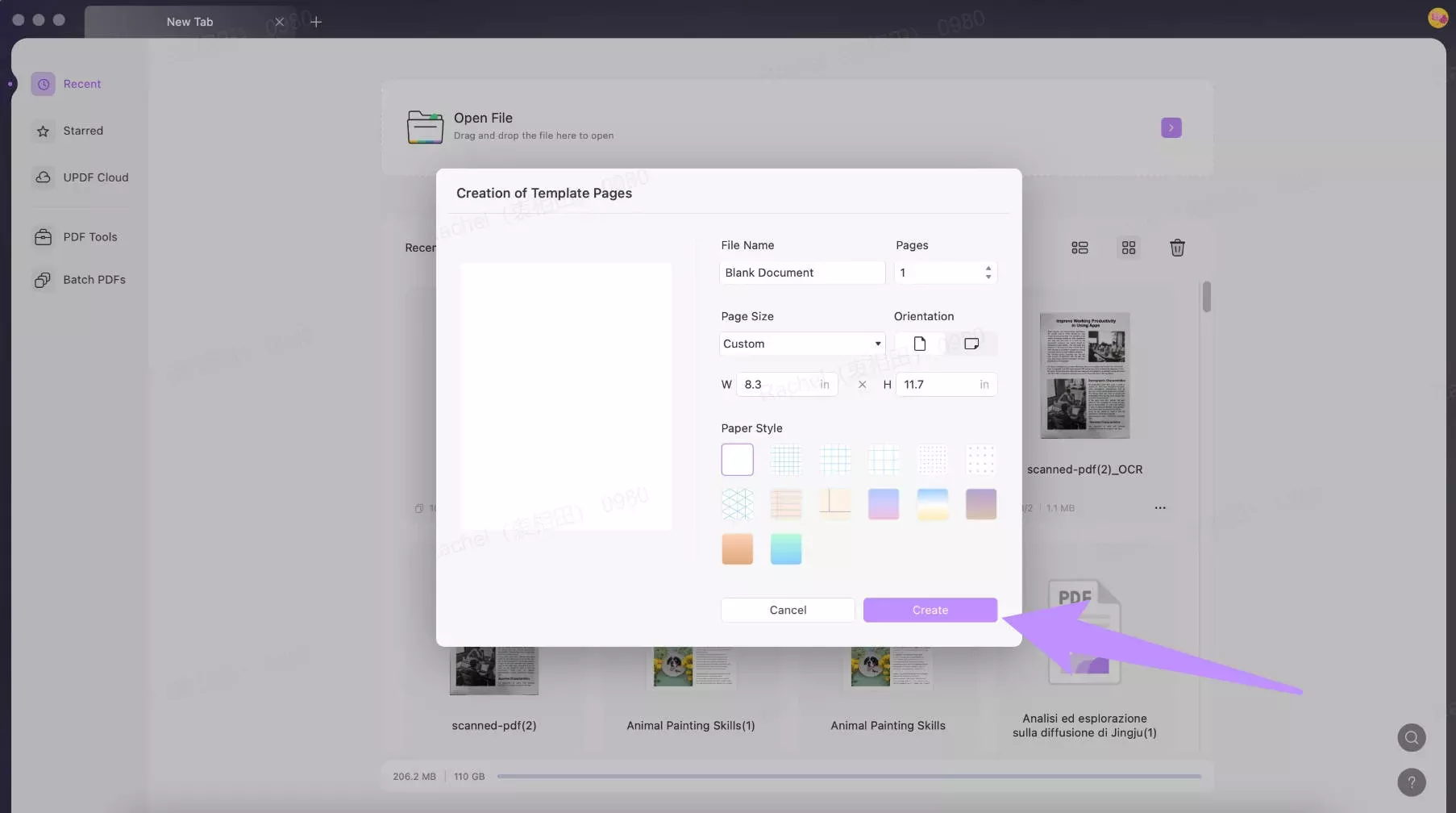The image size is (1456, 813).
Task: Decrease the Pages count with down arrow
Action: point(988,277)
